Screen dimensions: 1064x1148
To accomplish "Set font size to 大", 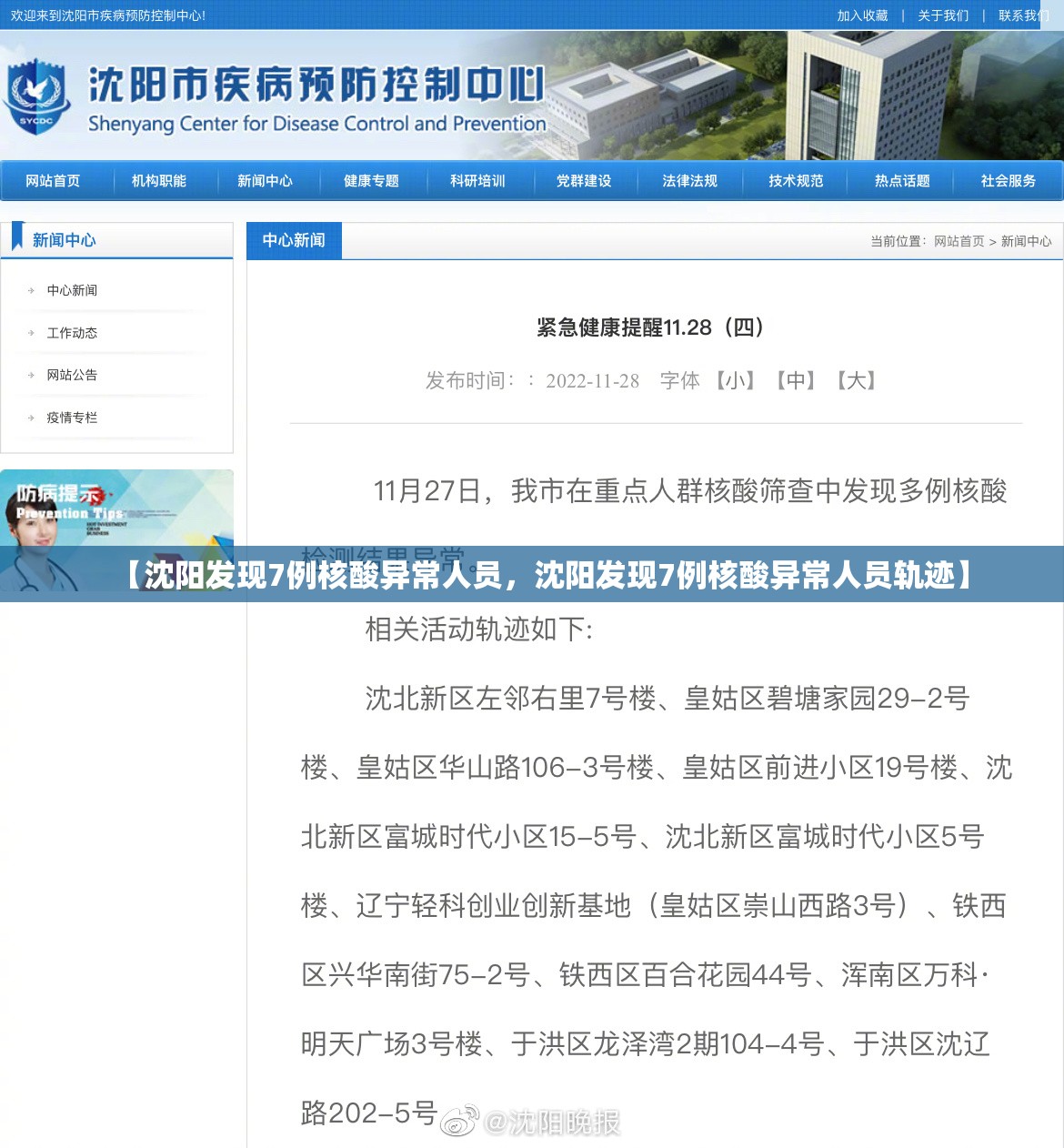I will [857, 380].
